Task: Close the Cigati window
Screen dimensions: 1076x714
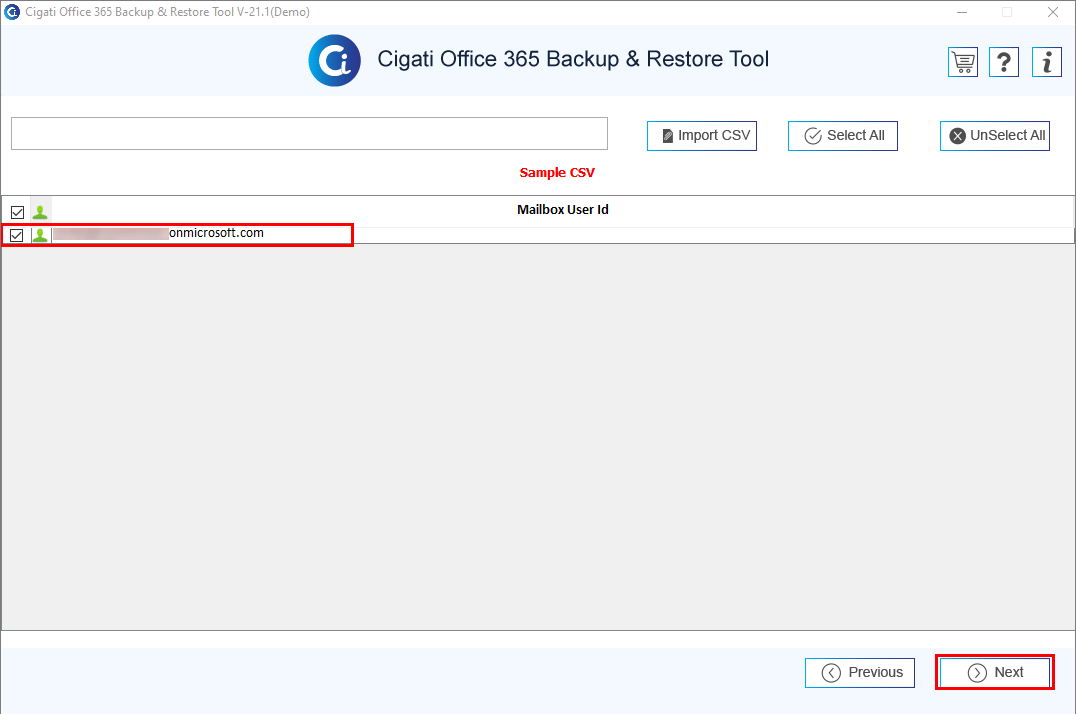Action: 1053,12
